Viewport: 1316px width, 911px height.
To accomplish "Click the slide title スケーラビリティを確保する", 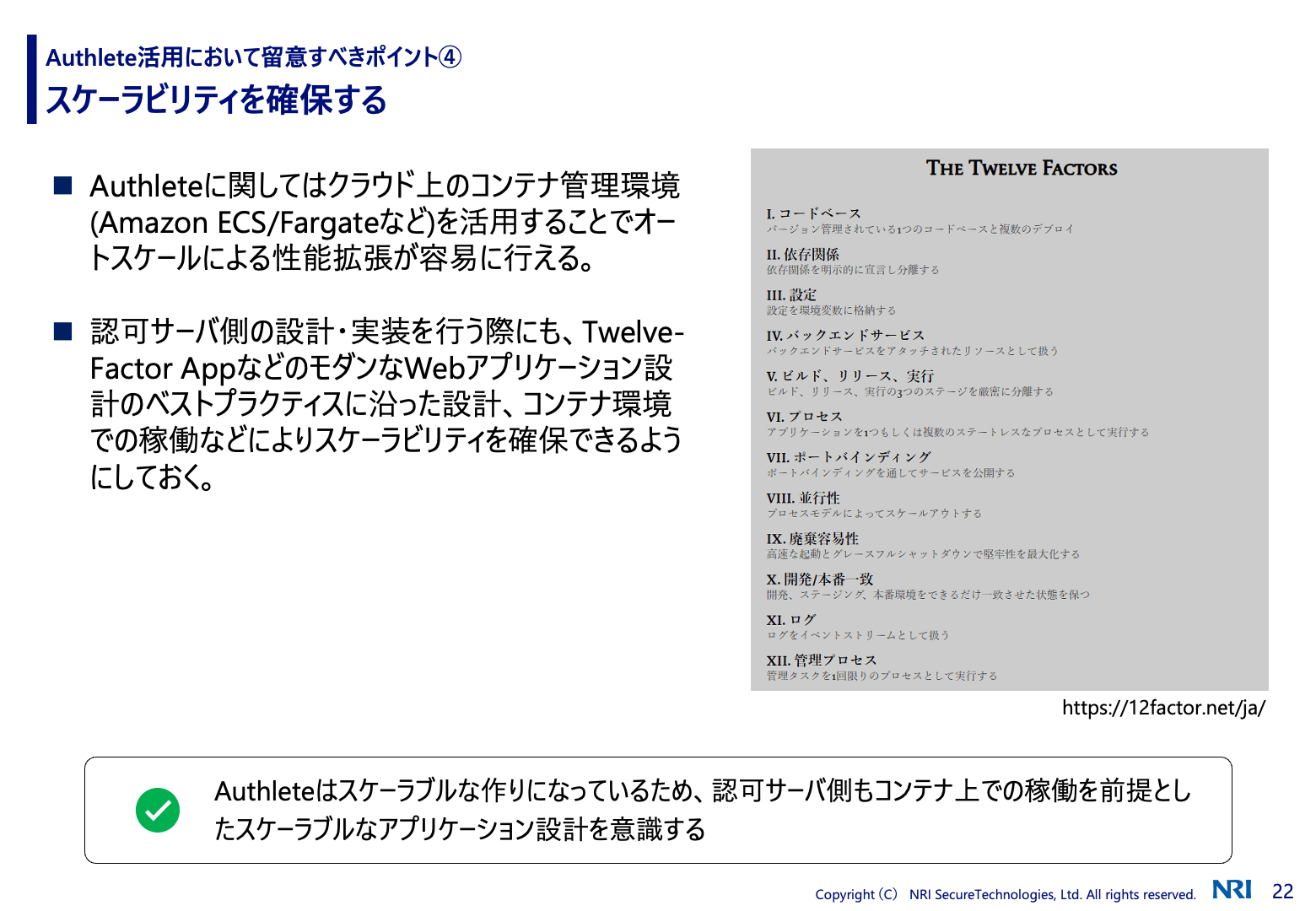I will [216, 100].
